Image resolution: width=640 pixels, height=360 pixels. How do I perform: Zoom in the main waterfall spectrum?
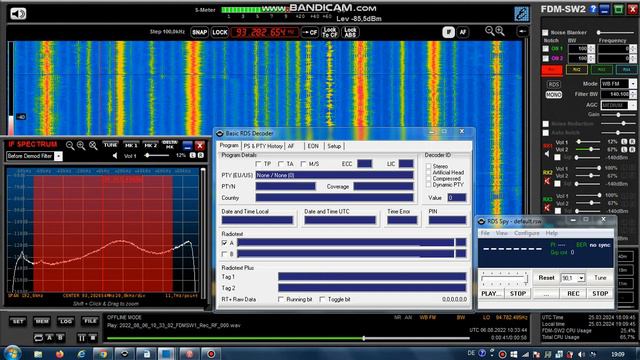[x=500, y=31]
